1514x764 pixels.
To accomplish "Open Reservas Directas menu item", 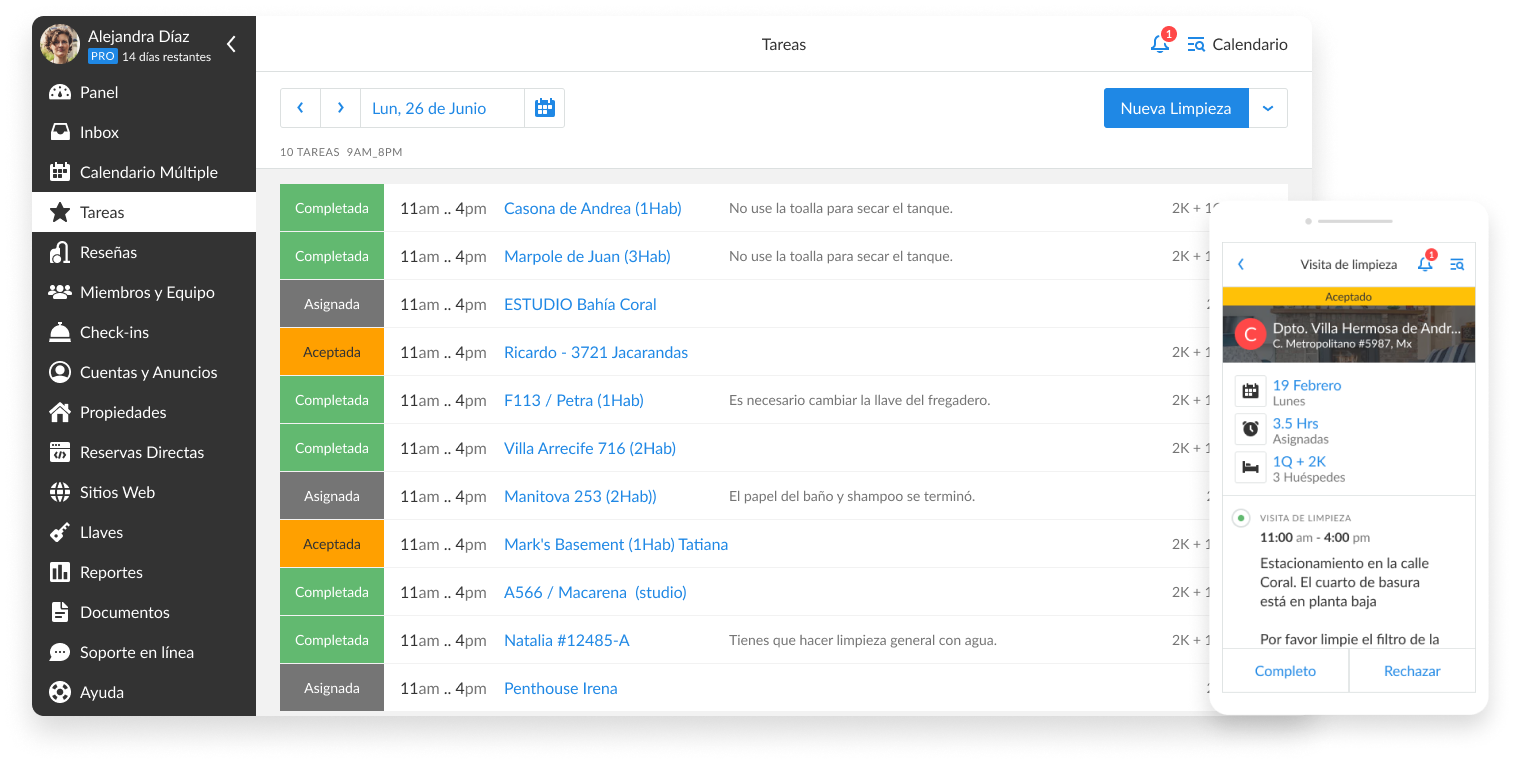I will point(144,452).
